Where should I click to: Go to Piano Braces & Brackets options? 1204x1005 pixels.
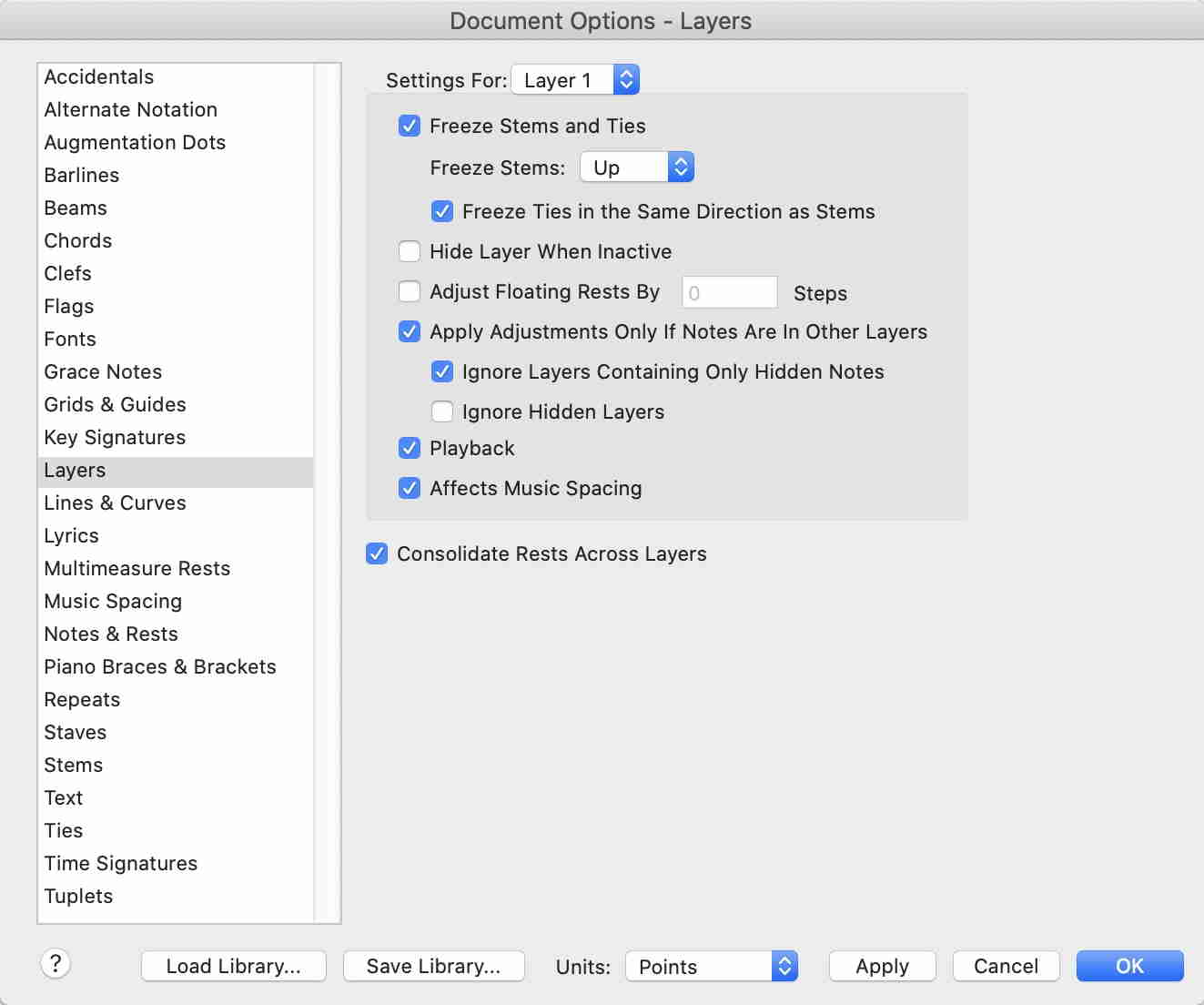click(160, 666)
